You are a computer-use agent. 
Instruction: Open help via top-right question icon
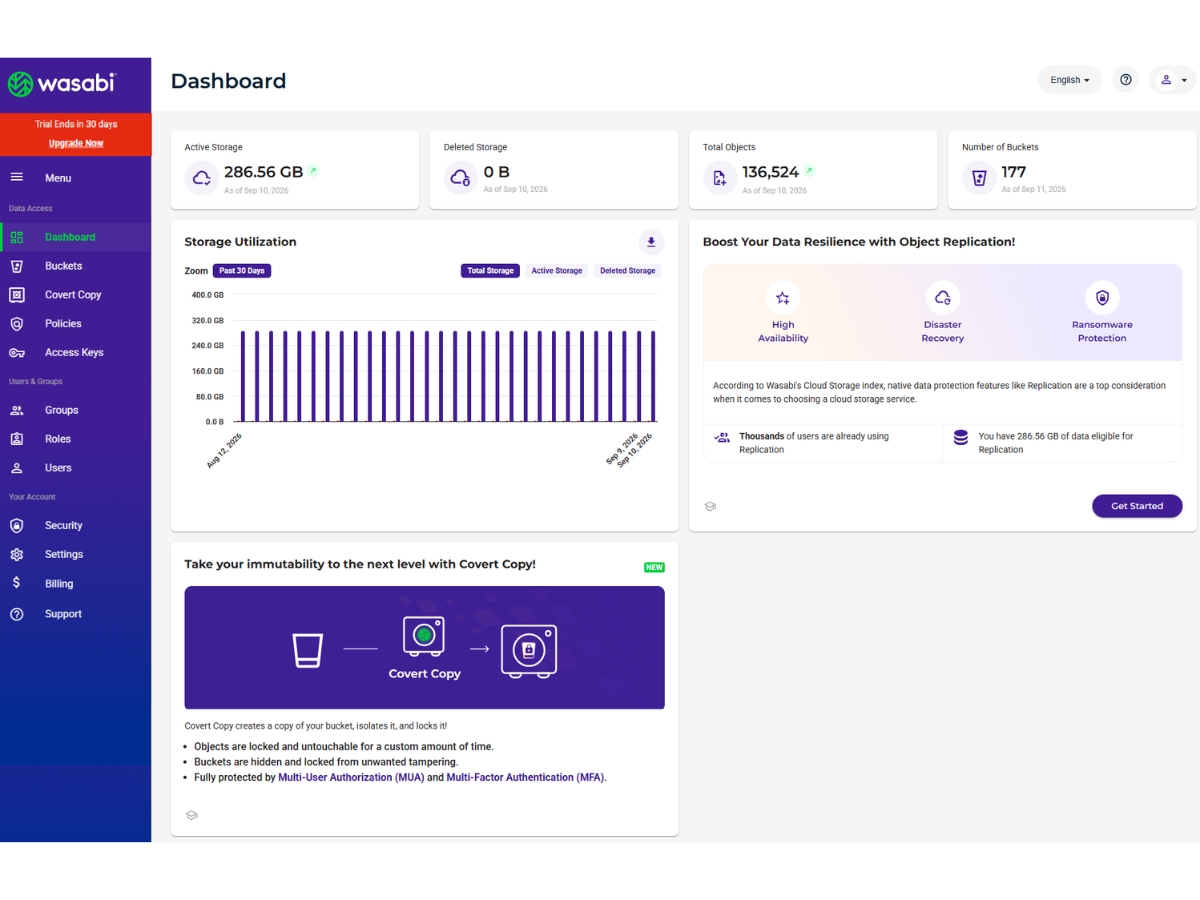point(1126,80)
